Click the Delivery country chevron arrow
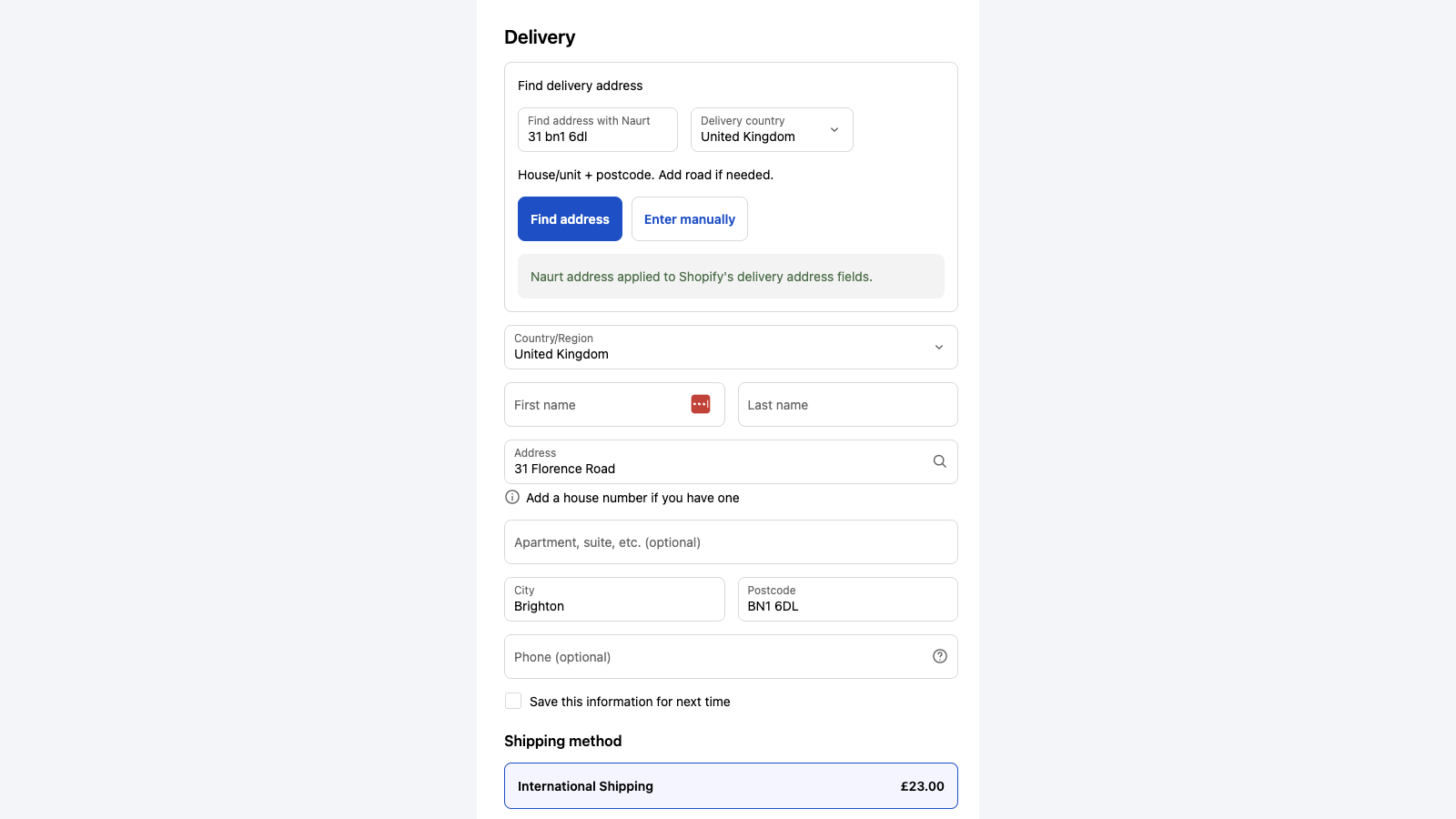The image size is (1456, 819). 834,129
